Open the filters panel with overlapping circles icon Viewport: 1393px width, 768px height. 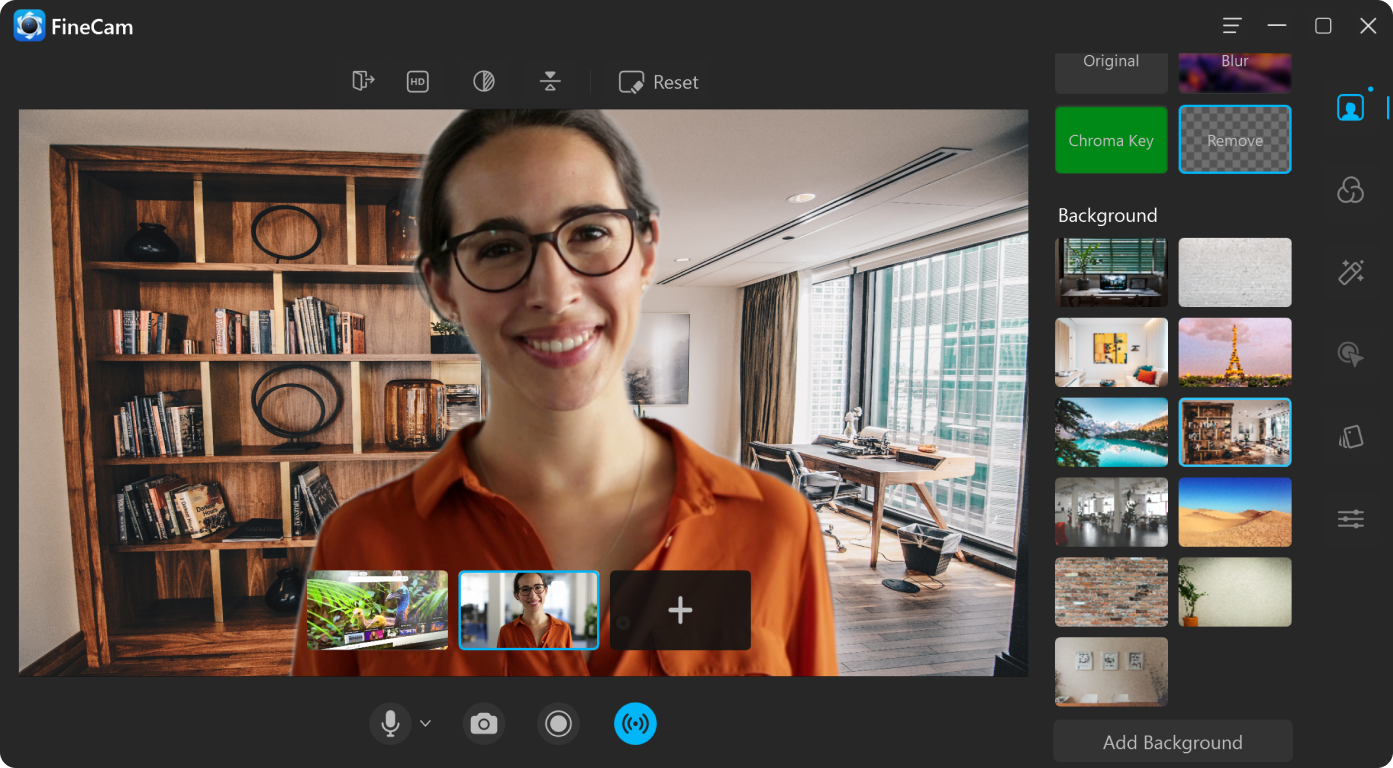(x=1351, y=190)
